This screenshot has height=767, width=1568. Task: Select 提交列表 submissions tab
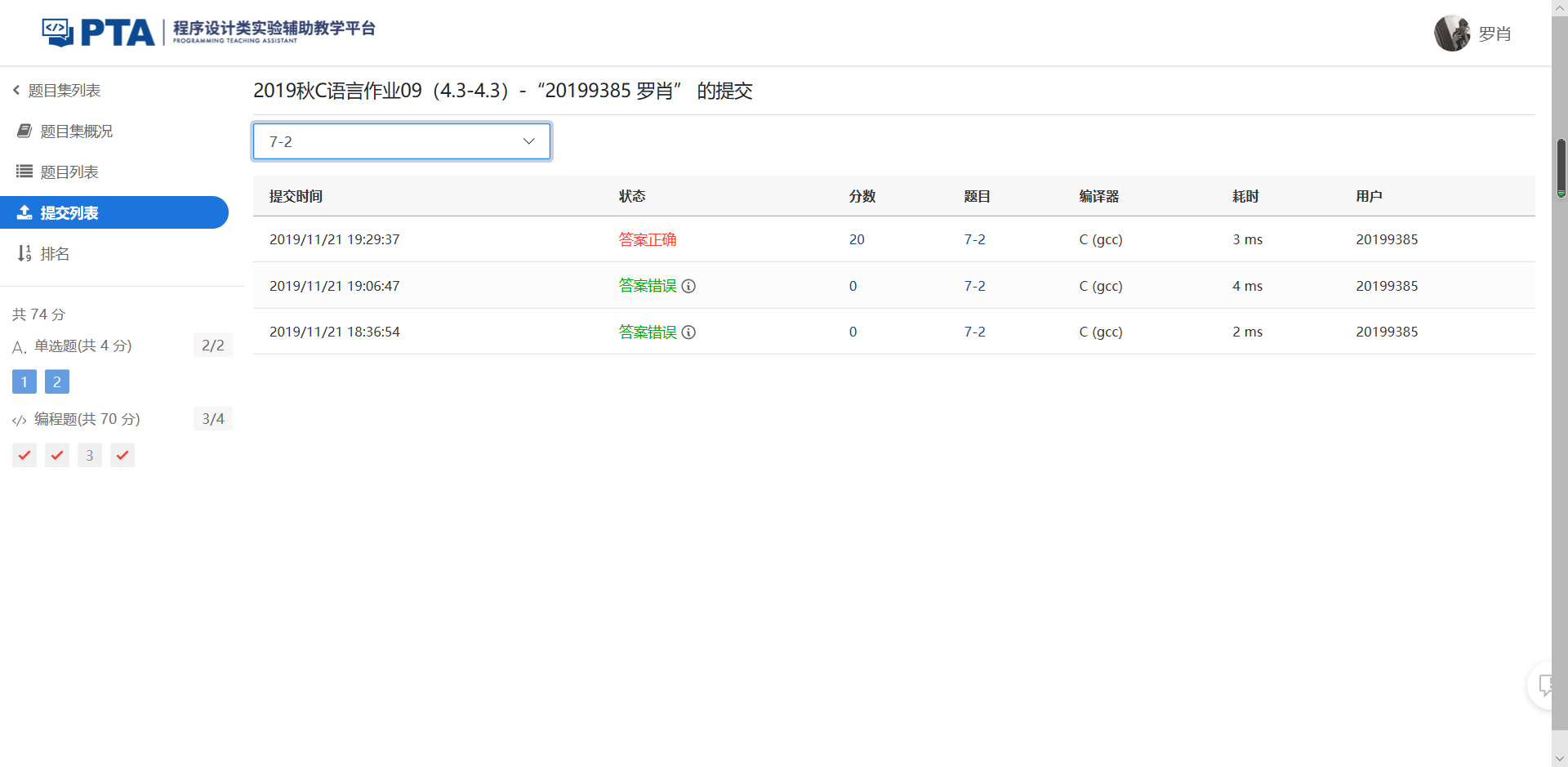(69, 213)
